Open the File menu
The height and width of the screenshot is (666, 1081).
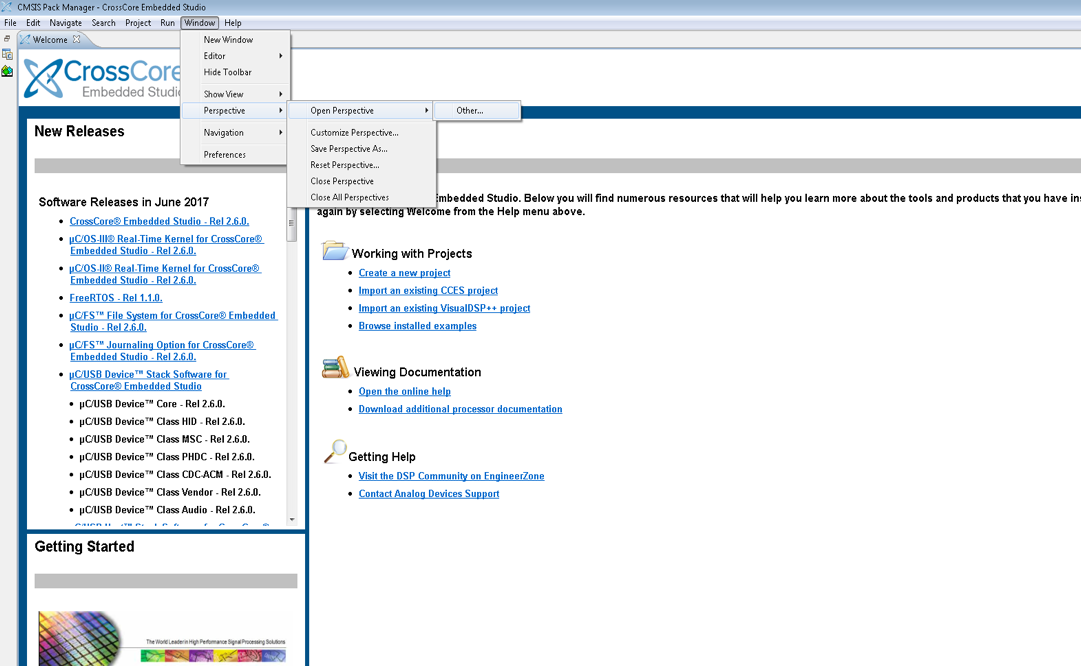pyautogui.click(x=10, y=23)
